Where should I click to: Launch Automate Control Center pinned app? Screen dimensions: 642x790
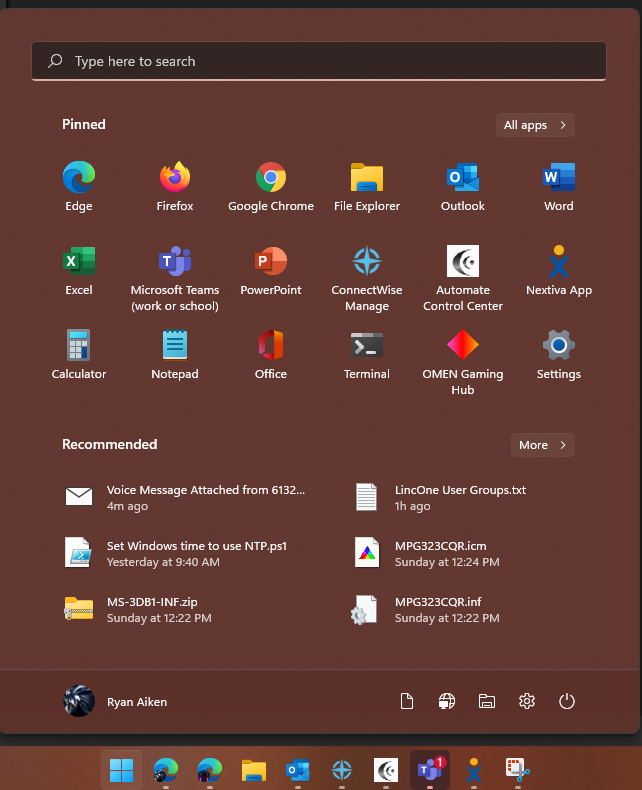pos(463,279)
